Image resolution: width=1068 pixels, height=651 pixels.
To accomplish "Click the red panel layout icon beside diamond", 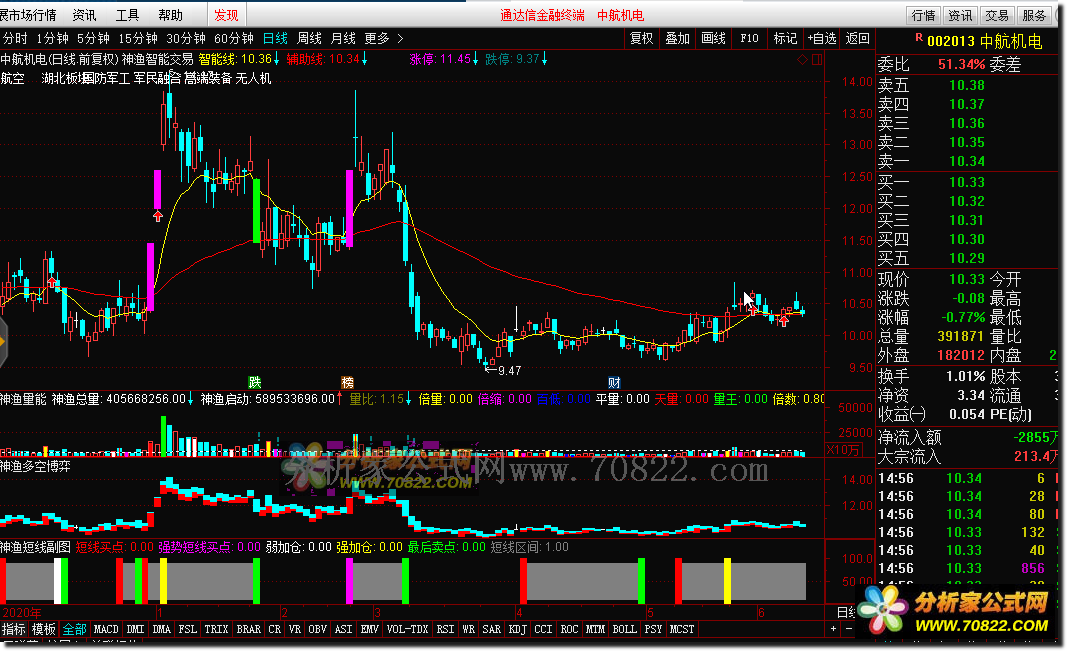I will [817, 60].
